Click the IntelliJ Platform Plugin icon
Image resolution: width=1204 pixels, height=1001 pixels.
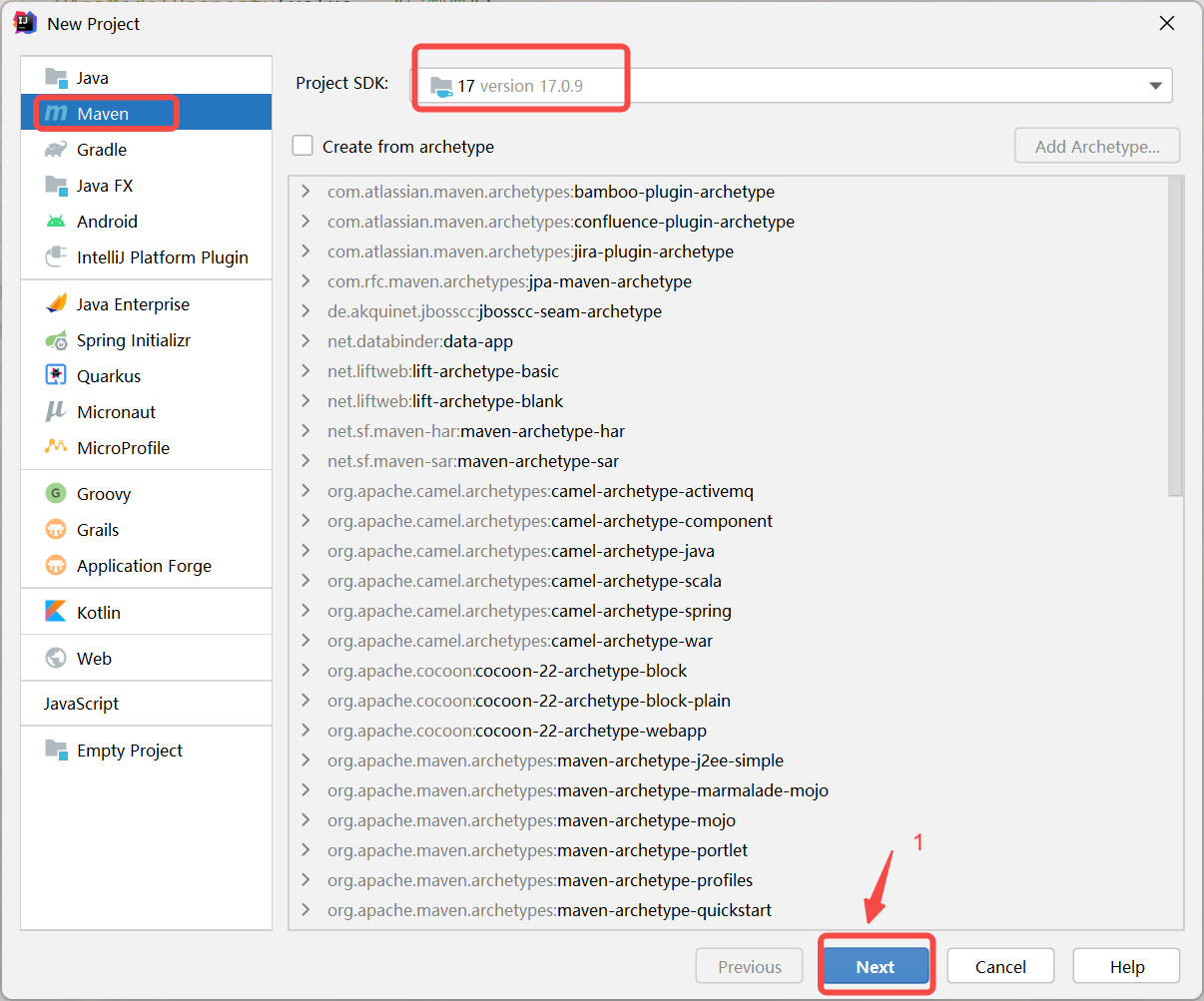coord(56,257)
